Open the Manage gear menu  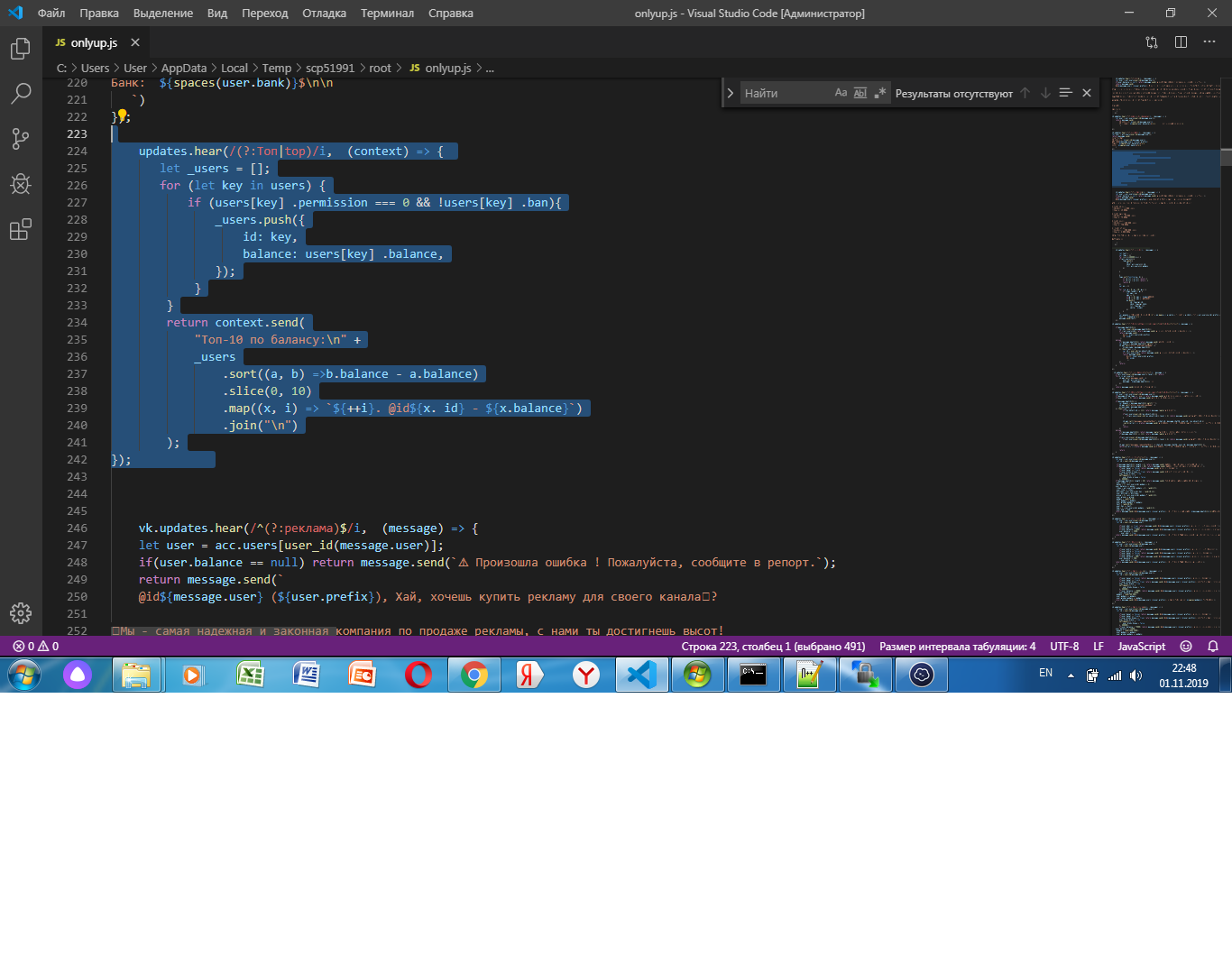point(21,613)
